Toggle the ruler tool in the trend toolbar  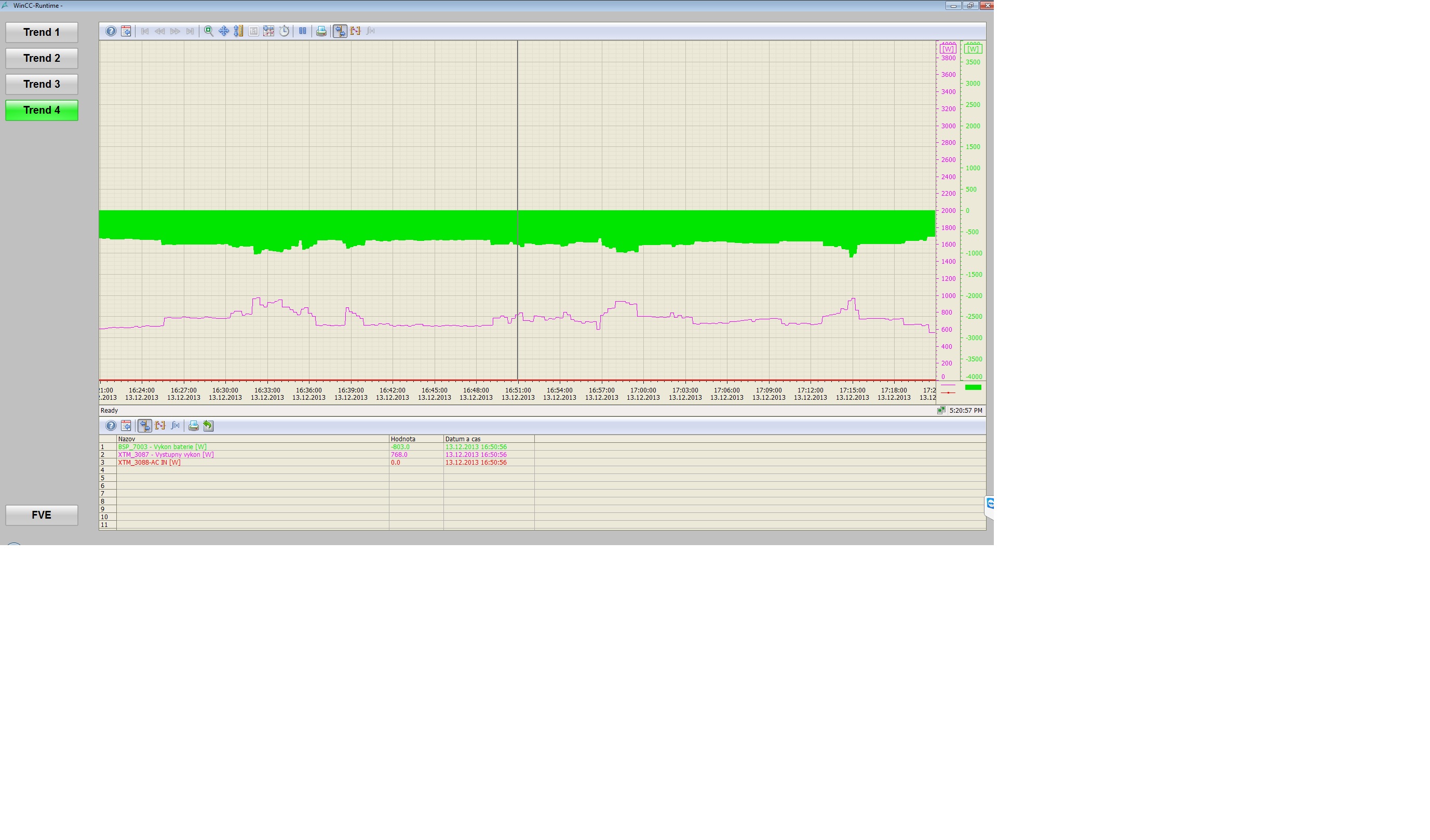click(x=340, y=31)
